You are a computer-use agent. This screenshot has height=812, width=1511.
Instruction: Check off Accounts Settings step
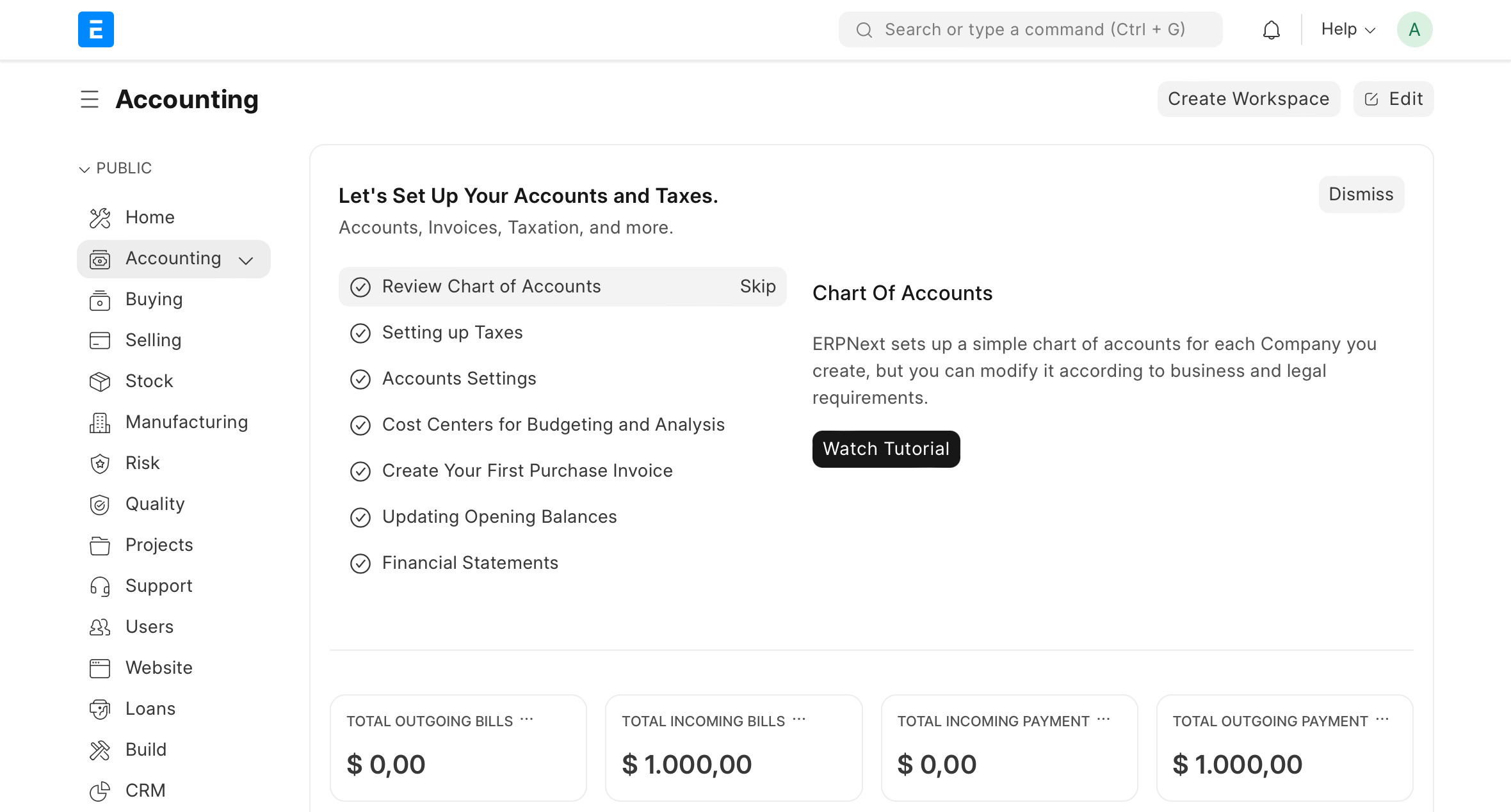361,379
